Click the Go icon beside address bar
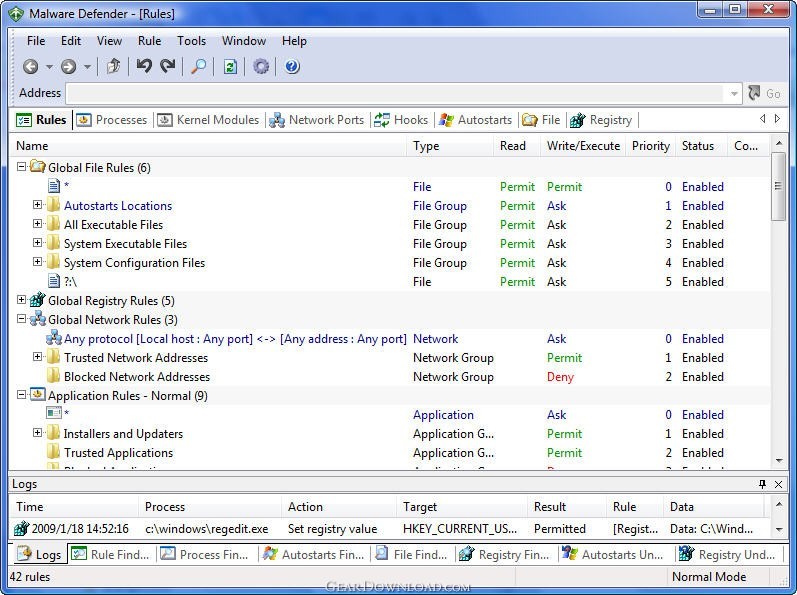The width and height of the screenshot is (797, 595). [754, 93]
